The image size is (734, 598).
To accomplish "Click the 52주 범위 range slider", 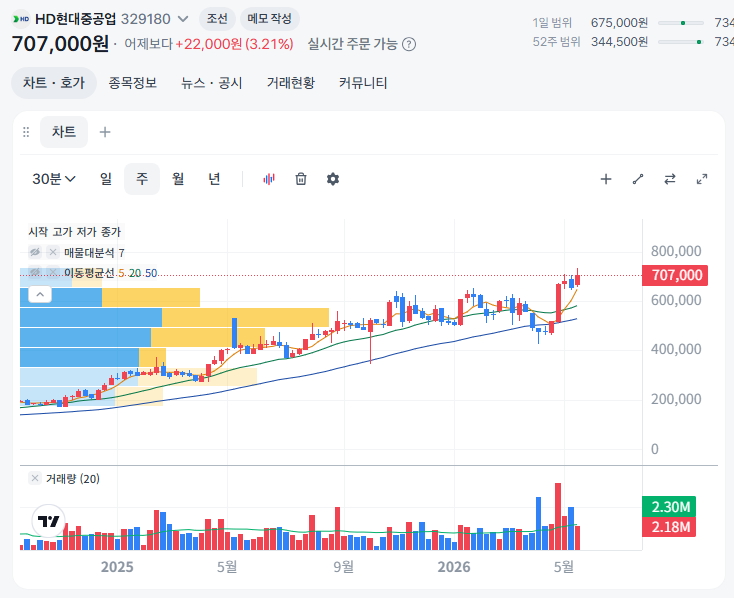I will tap(681, 42).
